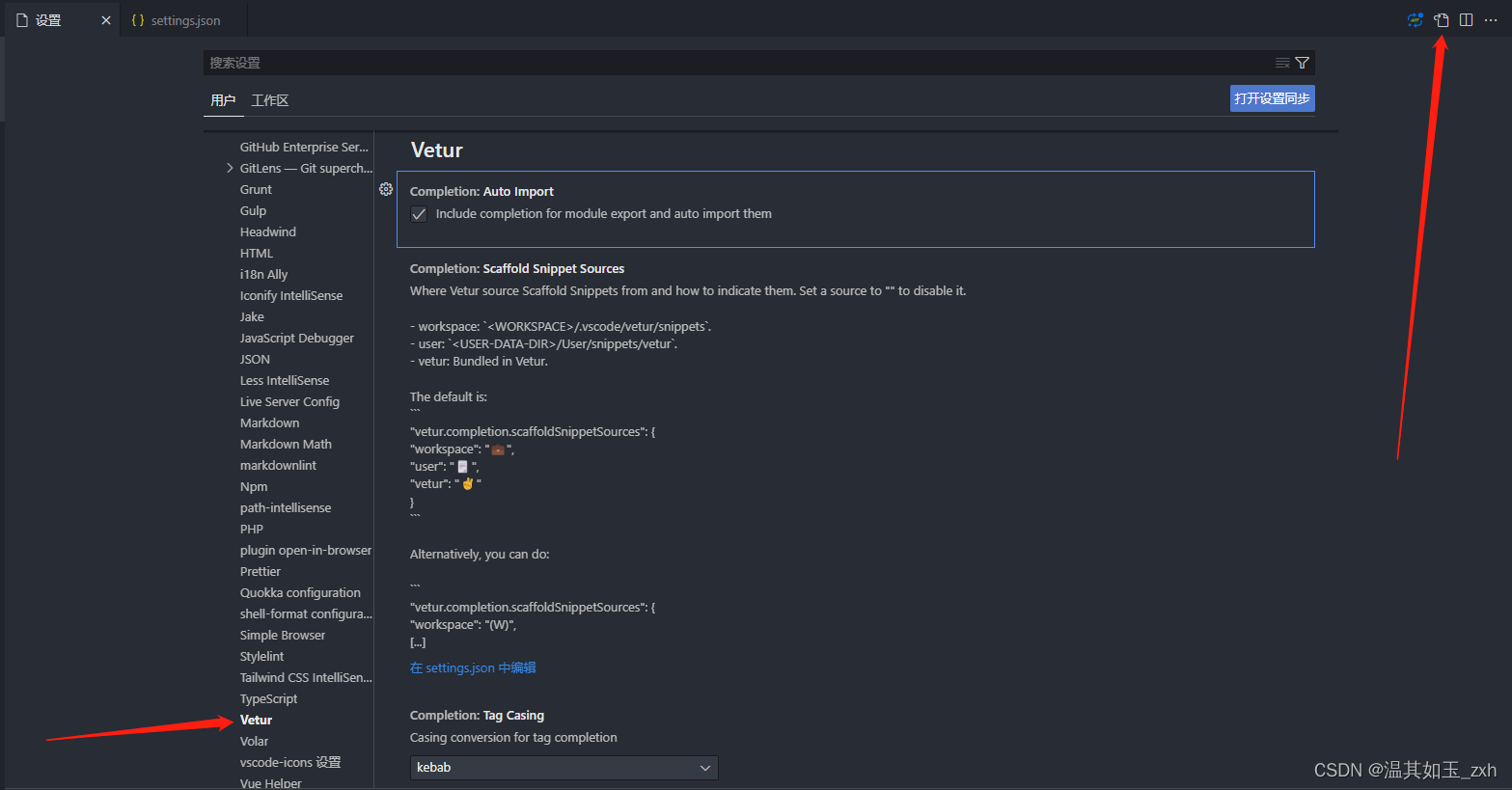1512x790 pixels.
Task: Select the 工作区 settings scope tab
Action: coord(270,100)
